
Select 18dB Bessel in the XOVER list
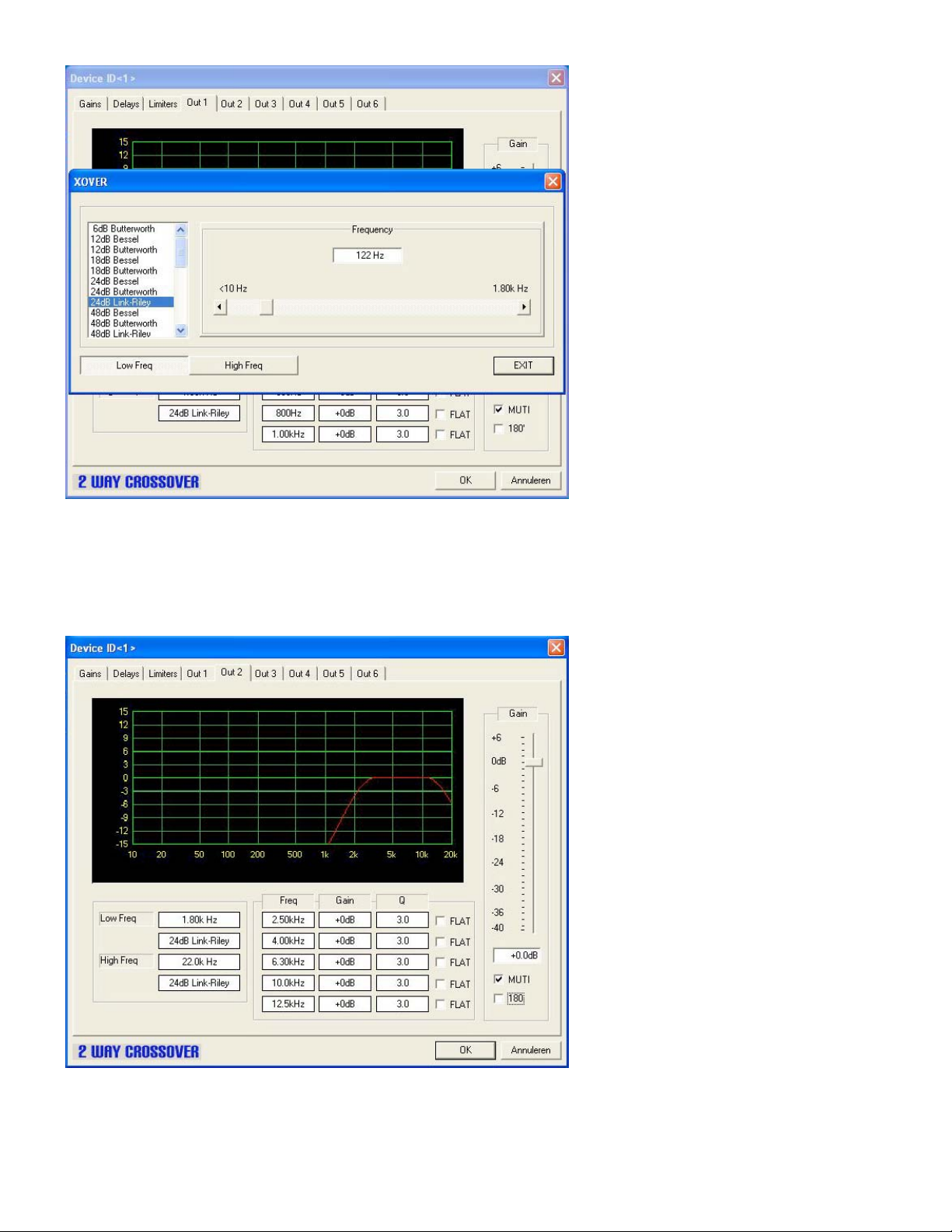[x=131, y=260]
